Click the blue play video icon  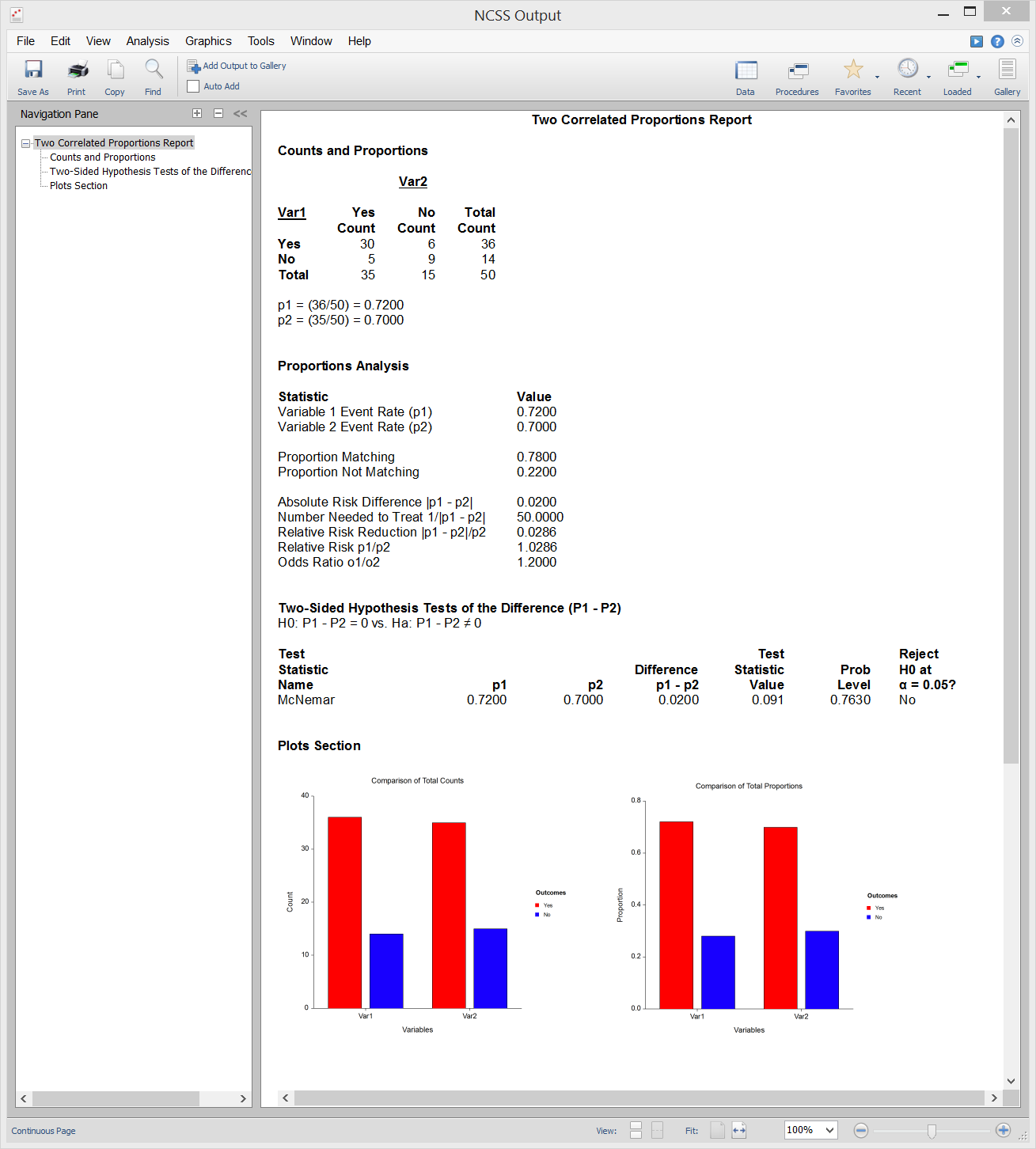point(977,41)
